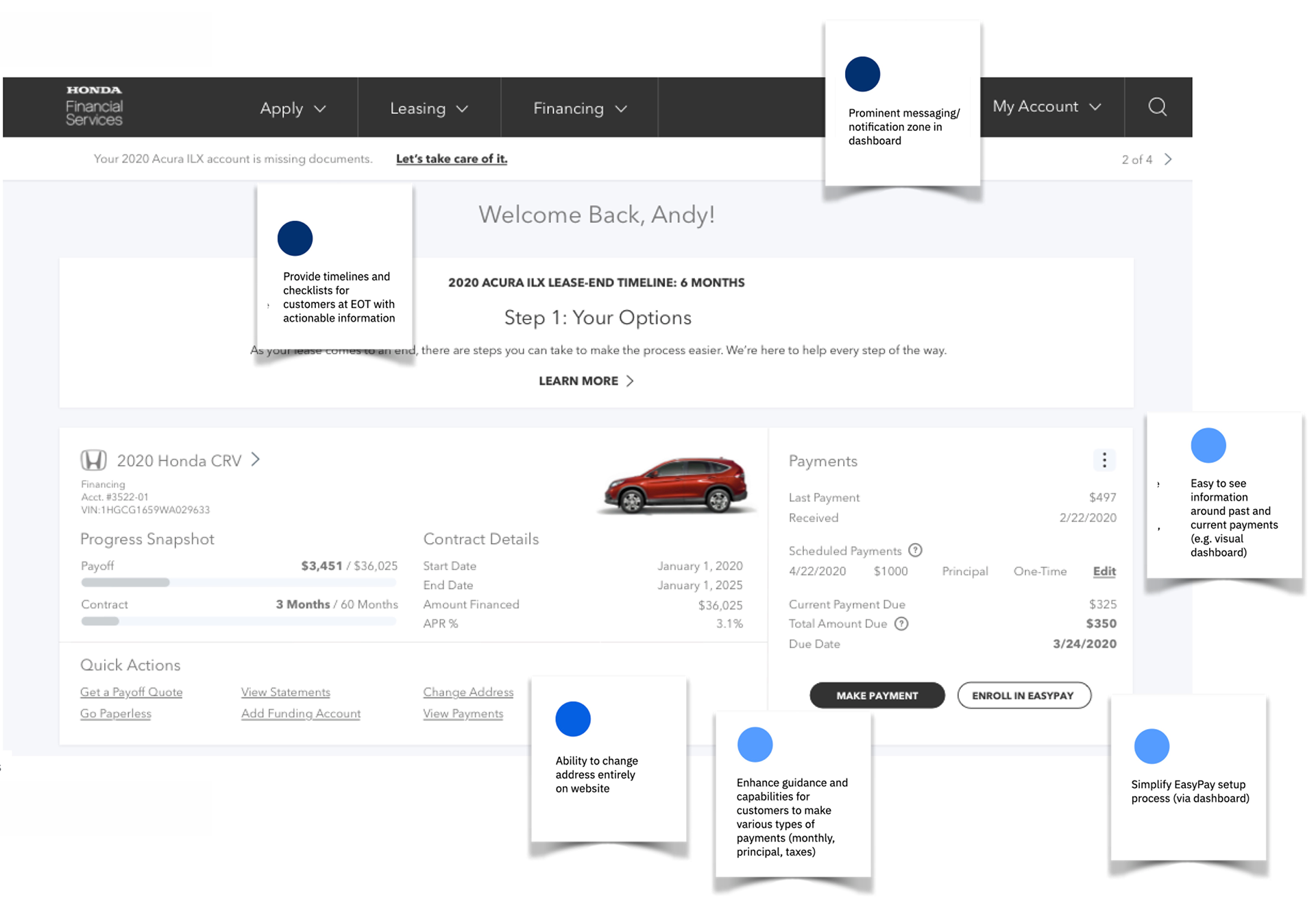Click the red Honda CRV image
1316x897 pixels.
(x=677, y=486)
